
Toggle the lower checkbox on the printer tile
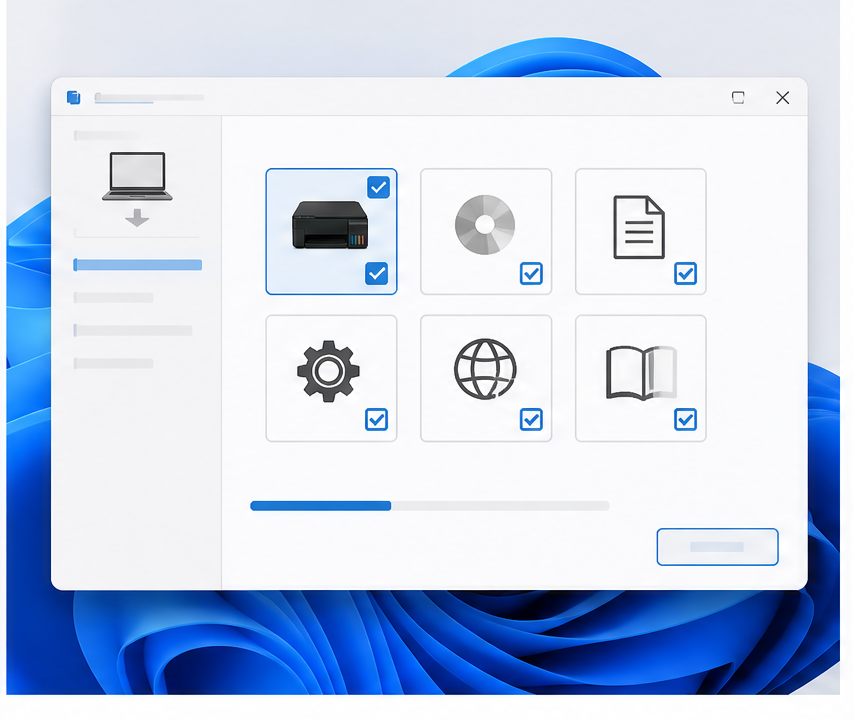377,273
